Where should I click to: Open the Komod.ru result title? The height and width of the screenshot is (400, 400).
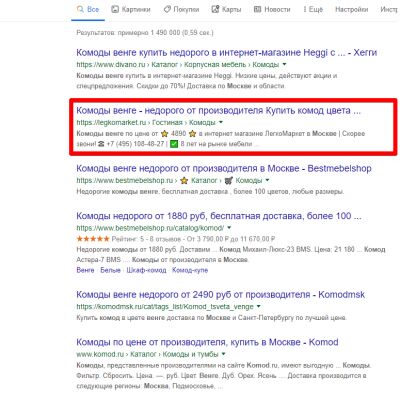[207, 342]
